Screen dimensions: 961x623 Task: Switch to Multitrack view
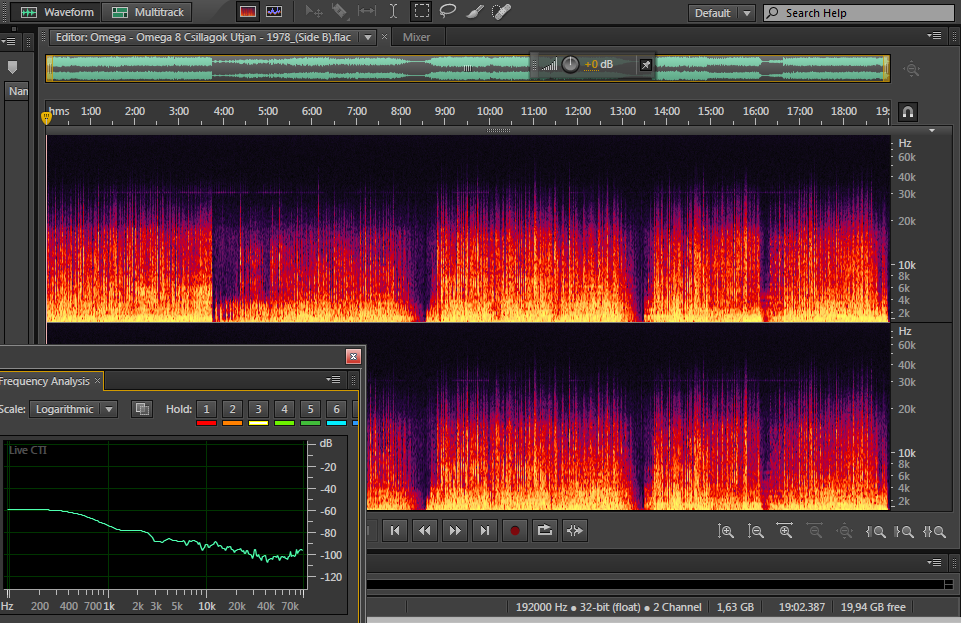point(147,12)
